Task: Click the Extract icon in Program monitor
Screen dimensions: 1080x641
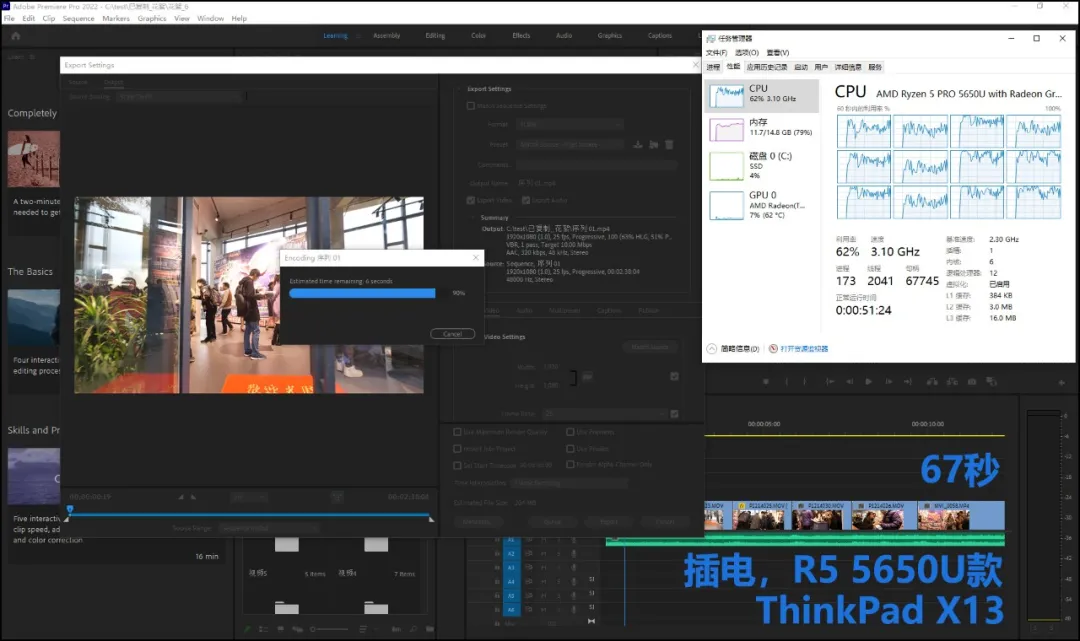Action: (952, 381)
